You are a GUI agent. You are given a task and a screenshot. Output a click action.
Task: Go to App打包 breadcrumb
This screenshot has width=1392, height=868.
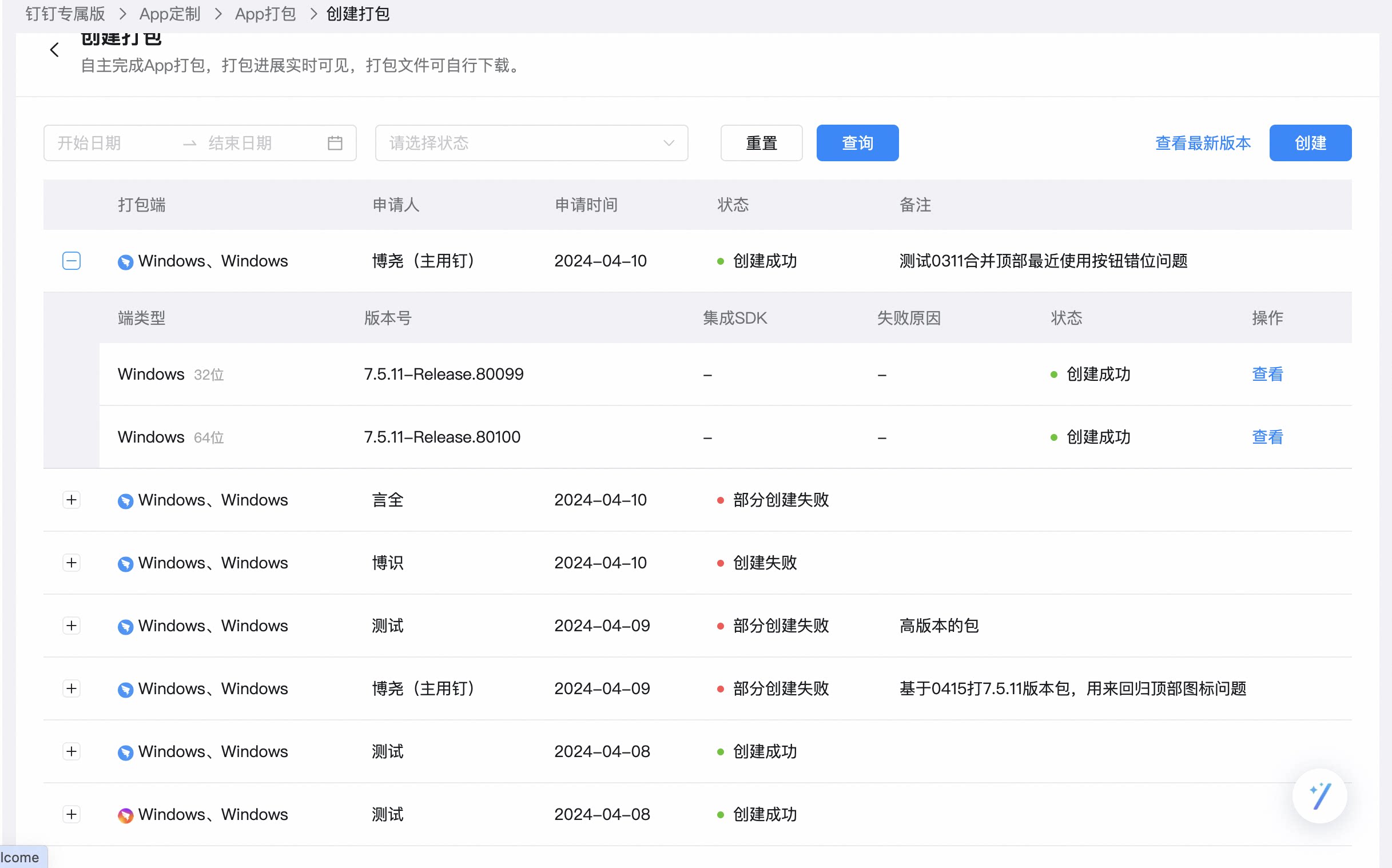(265, 14)
